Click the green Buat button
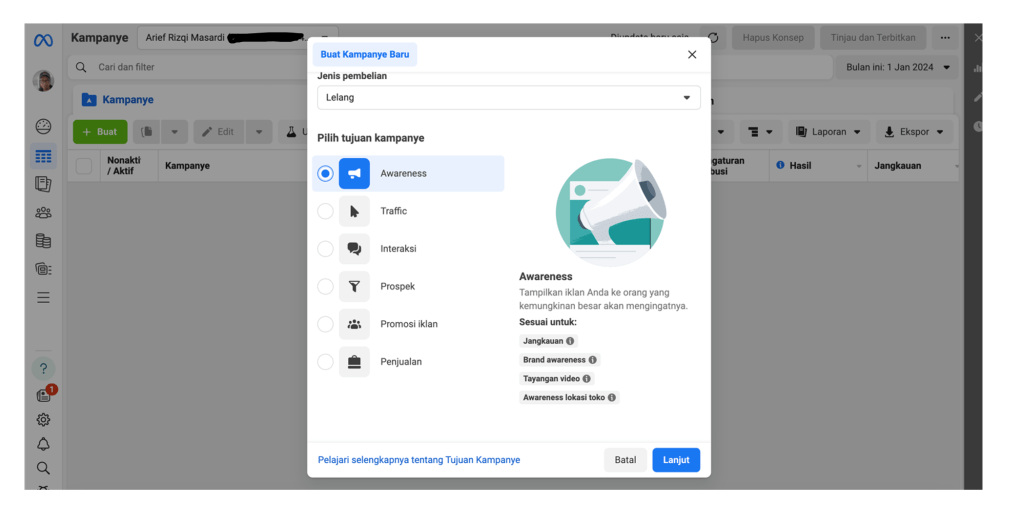Image resolution: width=1023 pixels, height=522 pixels. click(x=100, y=132)
